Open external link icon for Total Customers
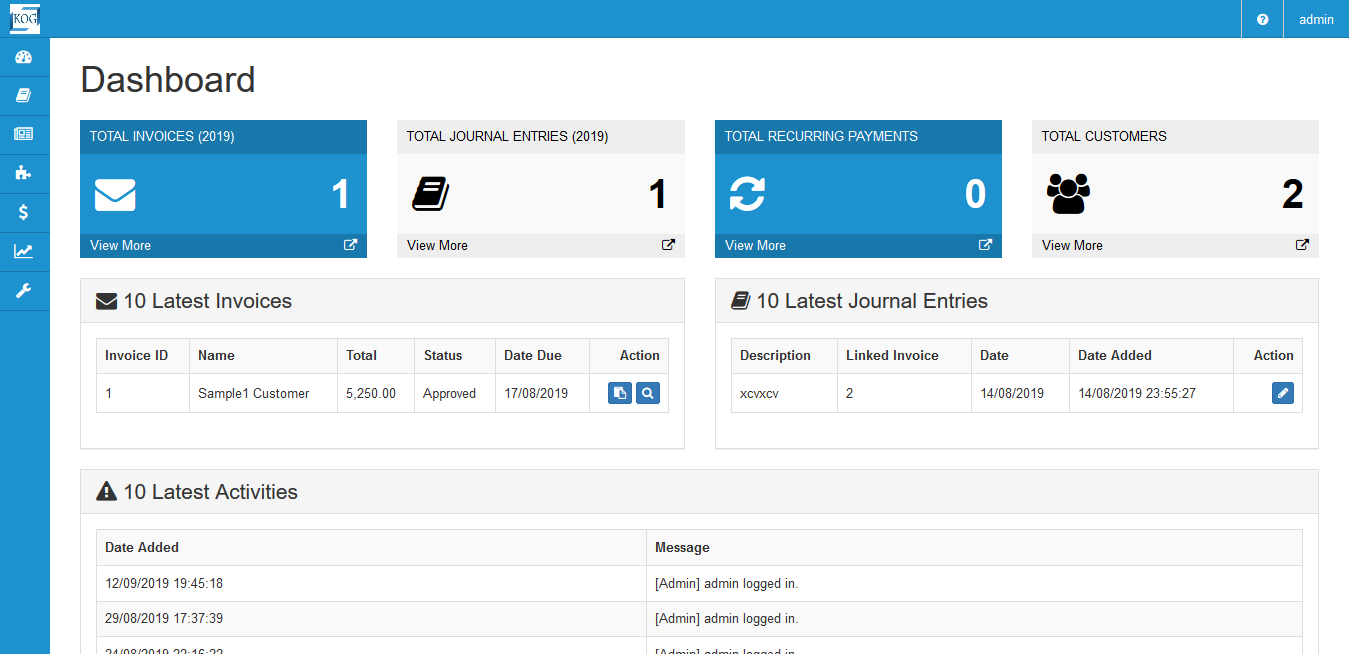Viewport: 1349px width, 654px height. tap(1302, 245)
